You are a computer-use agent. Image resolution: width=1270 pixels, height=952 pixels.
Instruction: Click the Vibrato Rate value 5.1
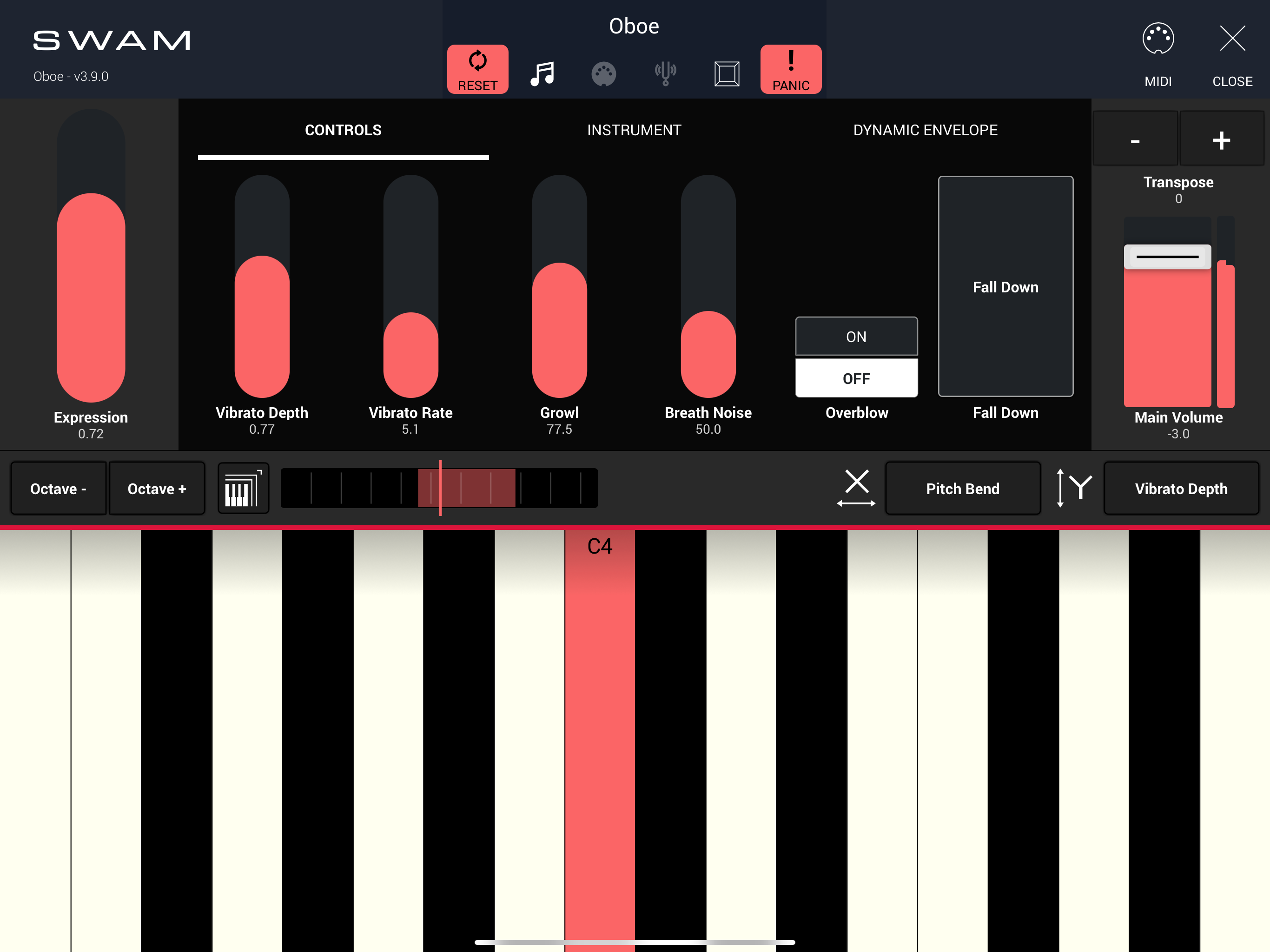(410, 430)
